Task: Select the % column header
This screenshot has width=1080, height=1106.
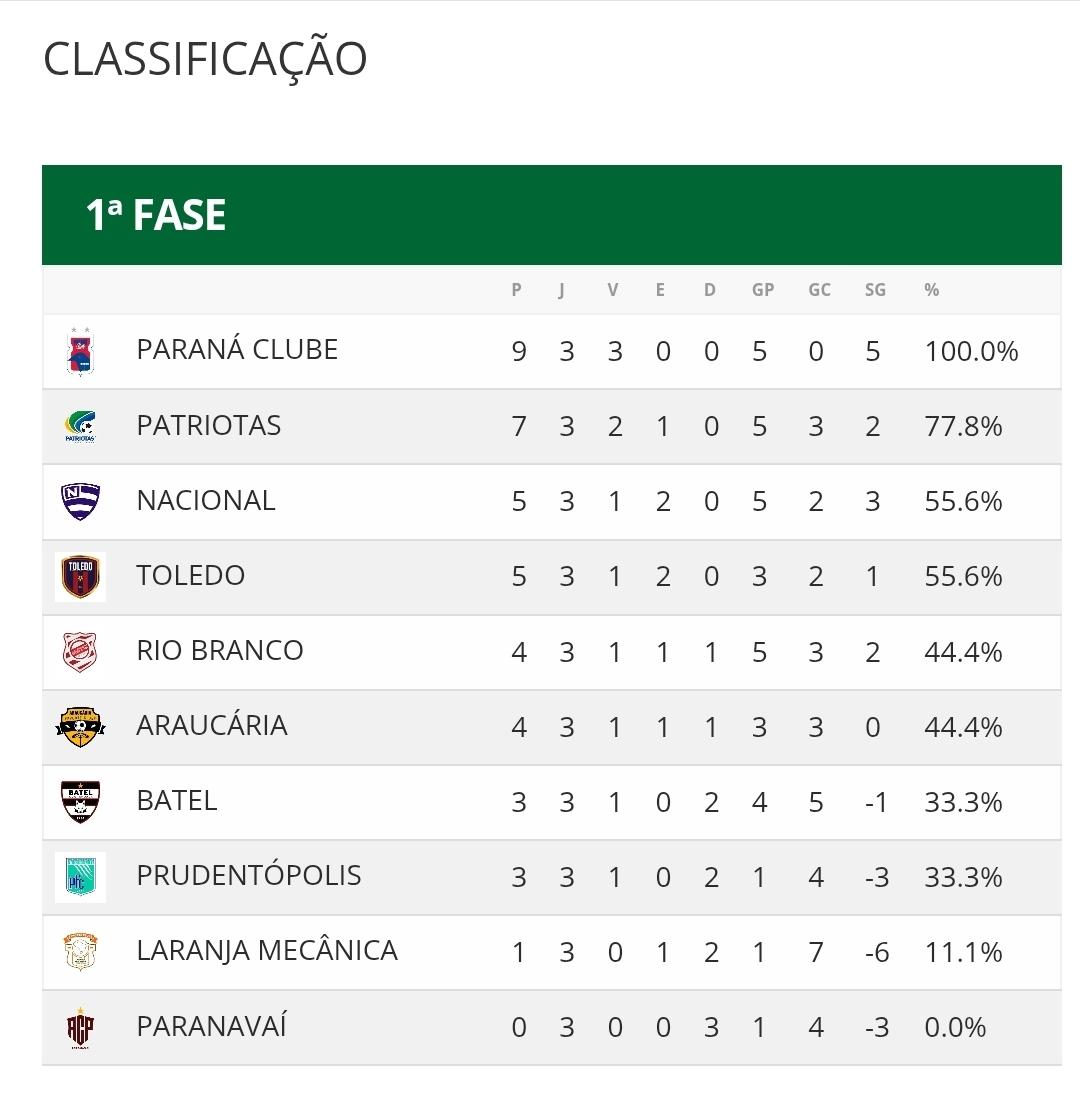Action: coord(932,290)
